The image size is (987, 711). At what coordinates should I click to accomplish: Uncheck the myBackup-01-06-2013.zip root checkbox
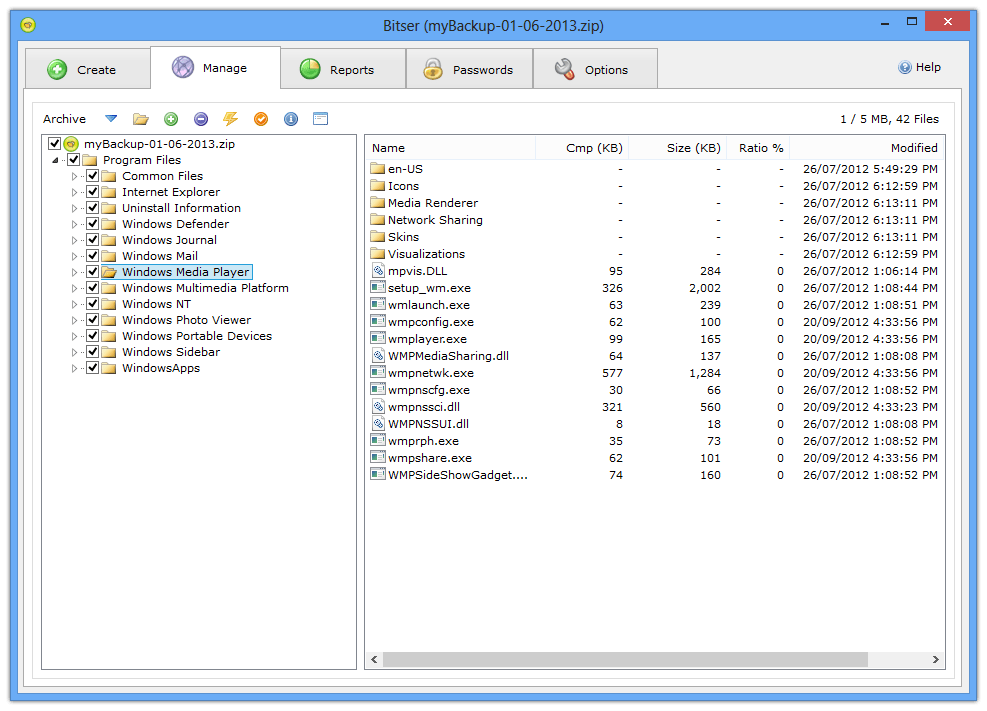pyautogui.click(x=55, y=143)
